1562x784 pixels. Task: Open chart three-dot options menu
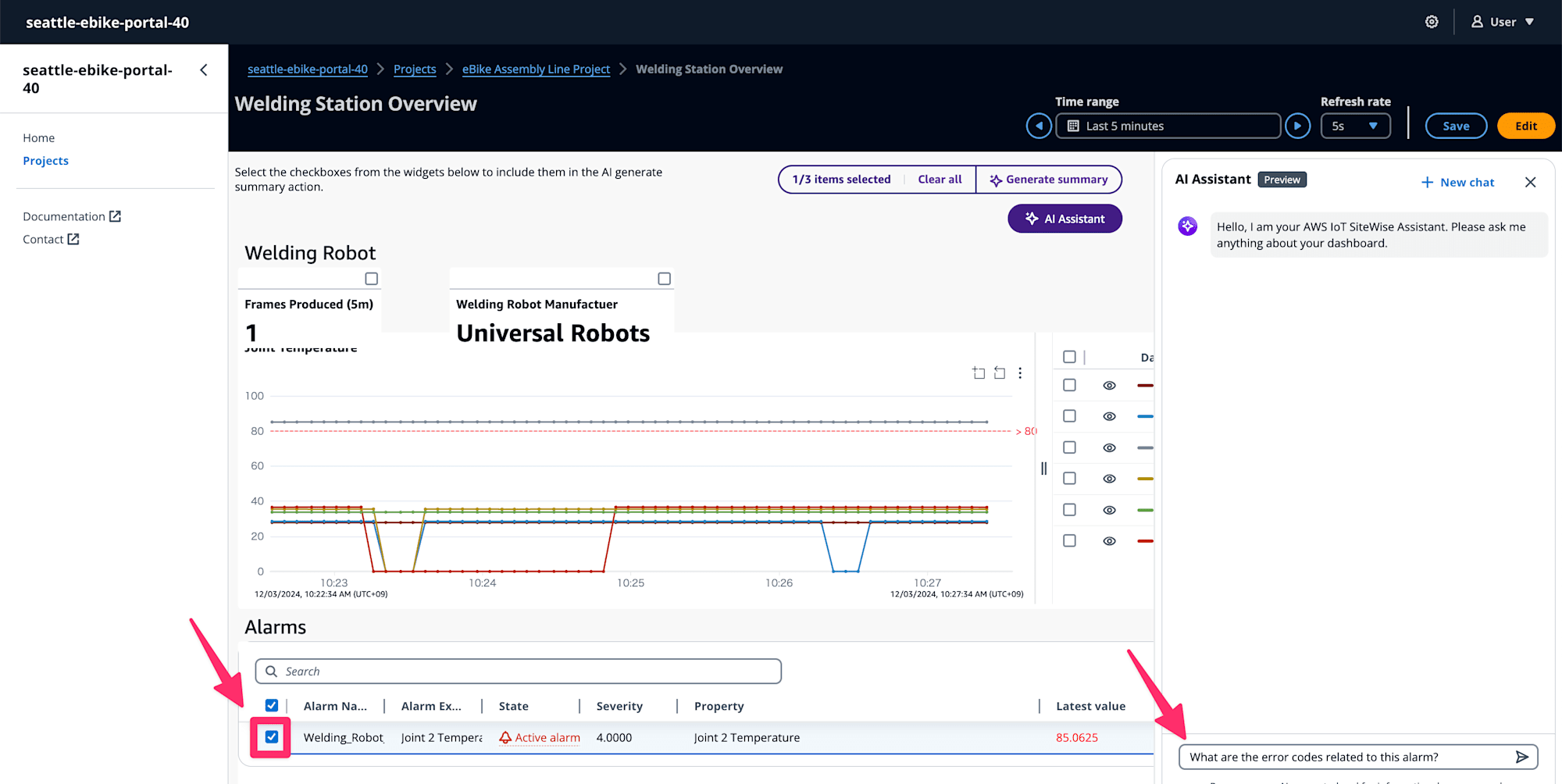tap(1020, 373)
